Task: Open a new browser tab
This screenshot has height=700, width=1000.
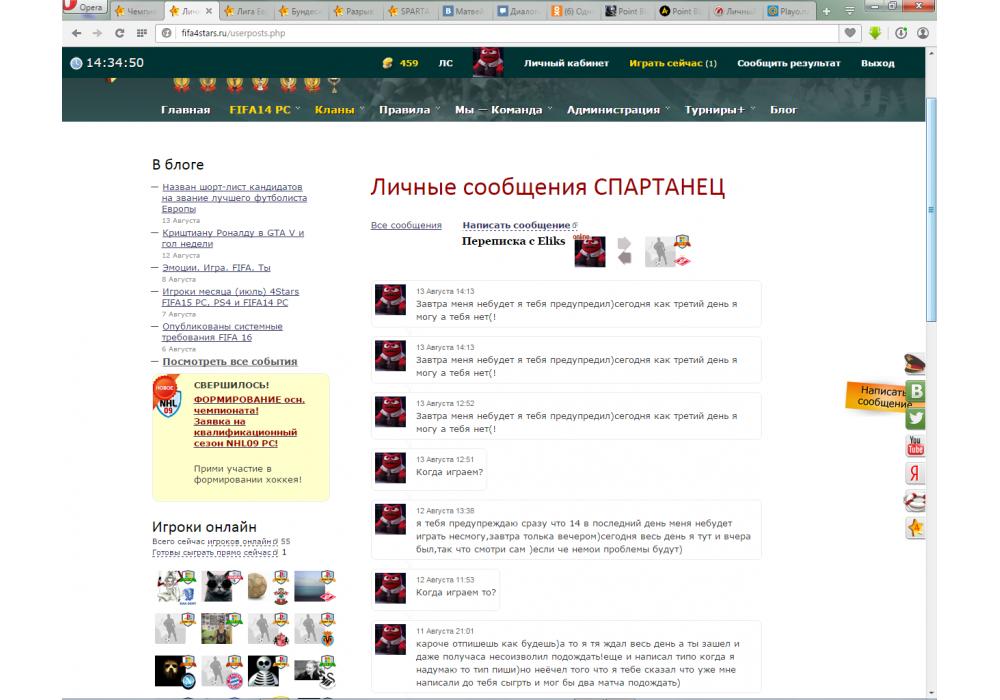Action: [826, 11]
